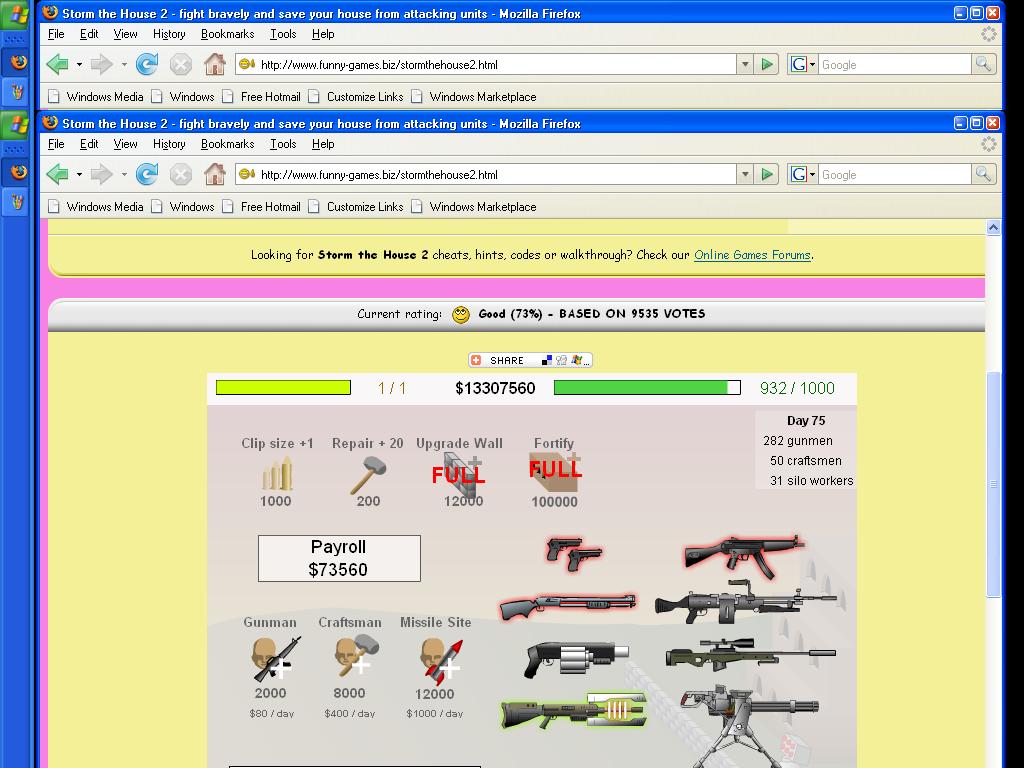This screenshot has height=768, width=1024.
Task: Select the tripod minigun weapon
Action: coord(748,725)
